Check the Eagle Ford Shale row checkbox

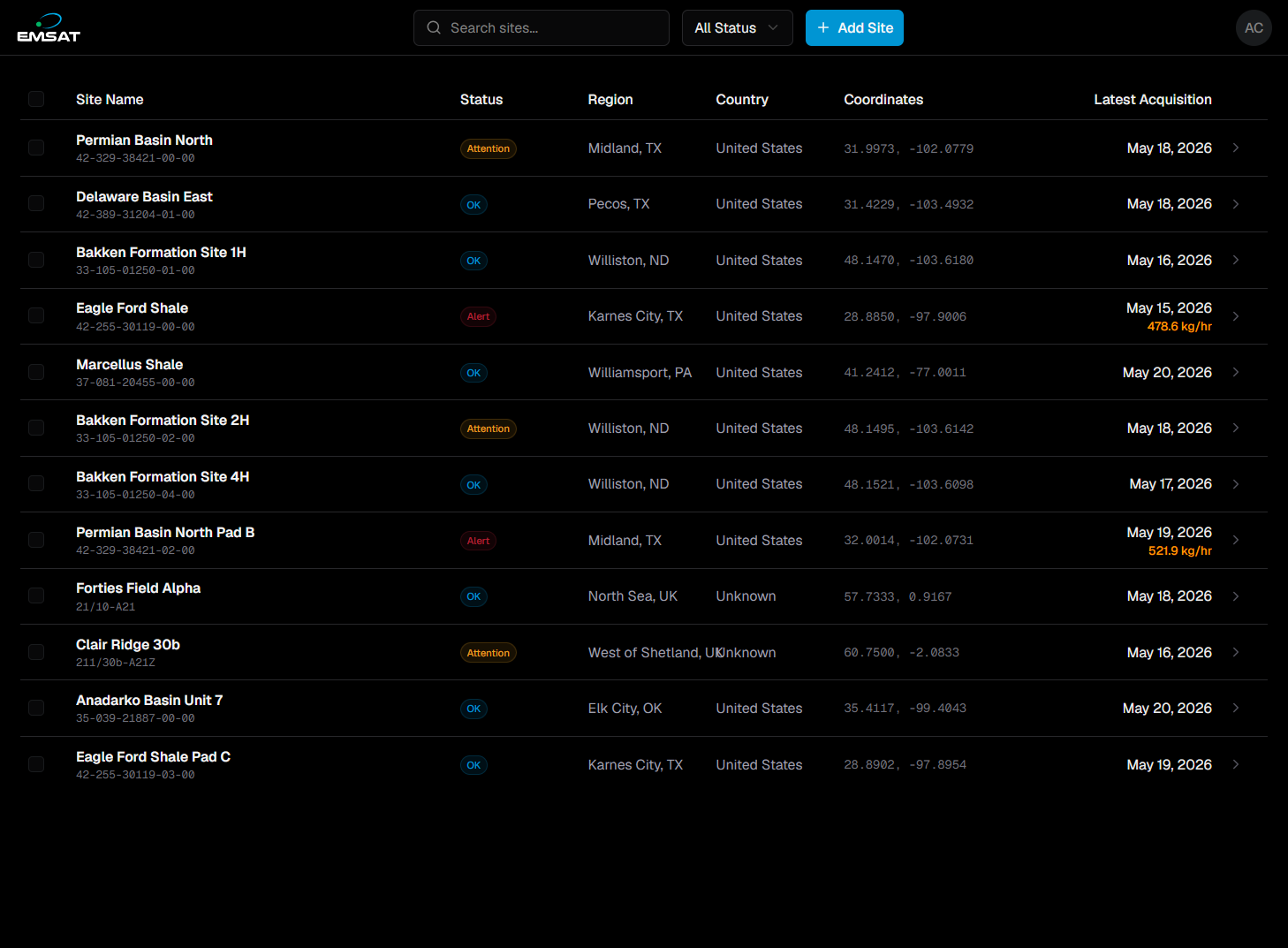click(x=36, y=315)
